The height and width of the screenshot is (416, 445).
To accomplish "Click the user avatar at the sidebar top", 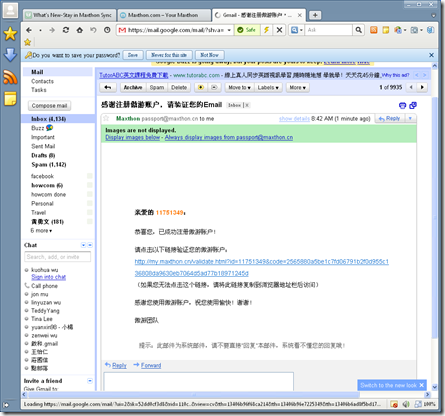I will (x=10, y=10).
